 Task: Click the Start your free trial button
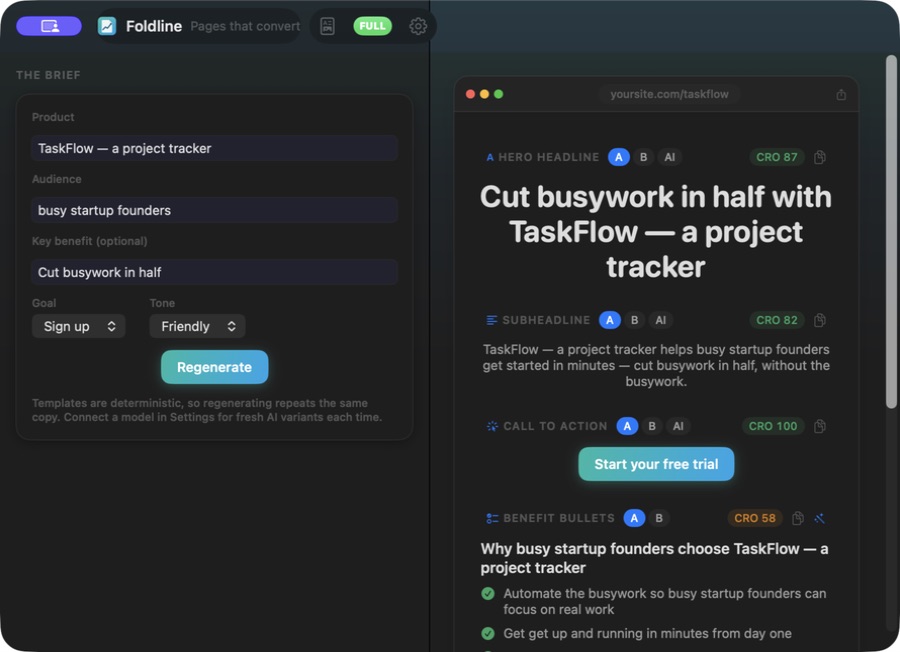click(x=656, y=464)
